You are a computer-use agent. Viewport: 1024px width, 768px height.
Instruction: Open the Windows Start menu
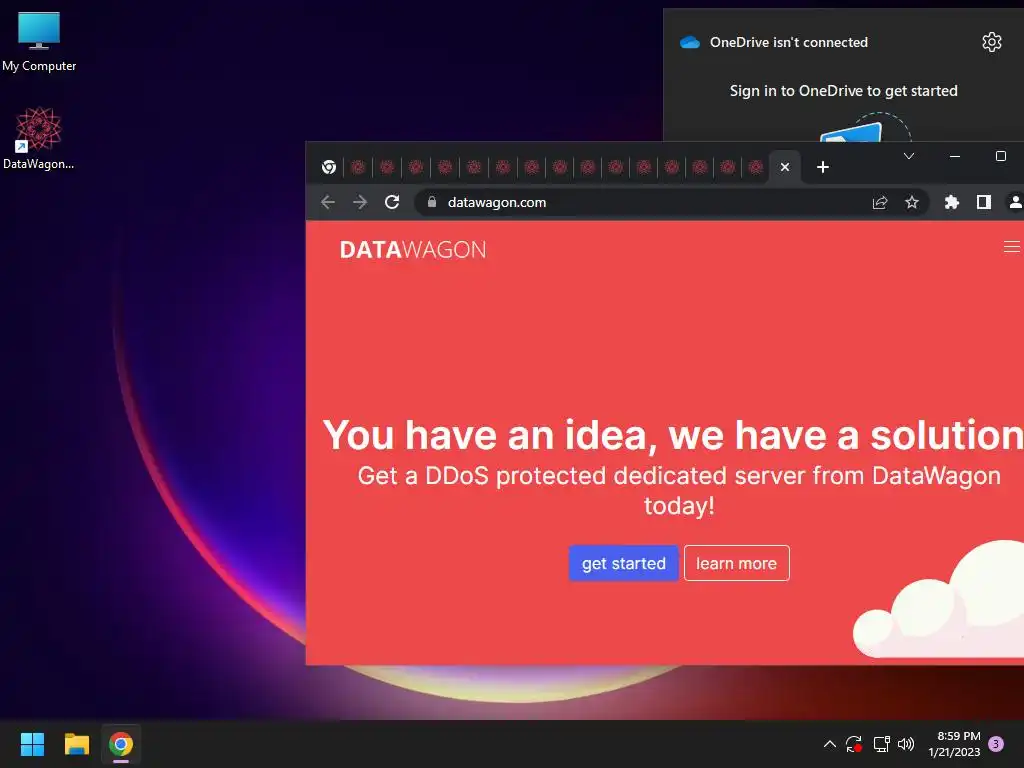pyautogui.click(x=32, y=744)
